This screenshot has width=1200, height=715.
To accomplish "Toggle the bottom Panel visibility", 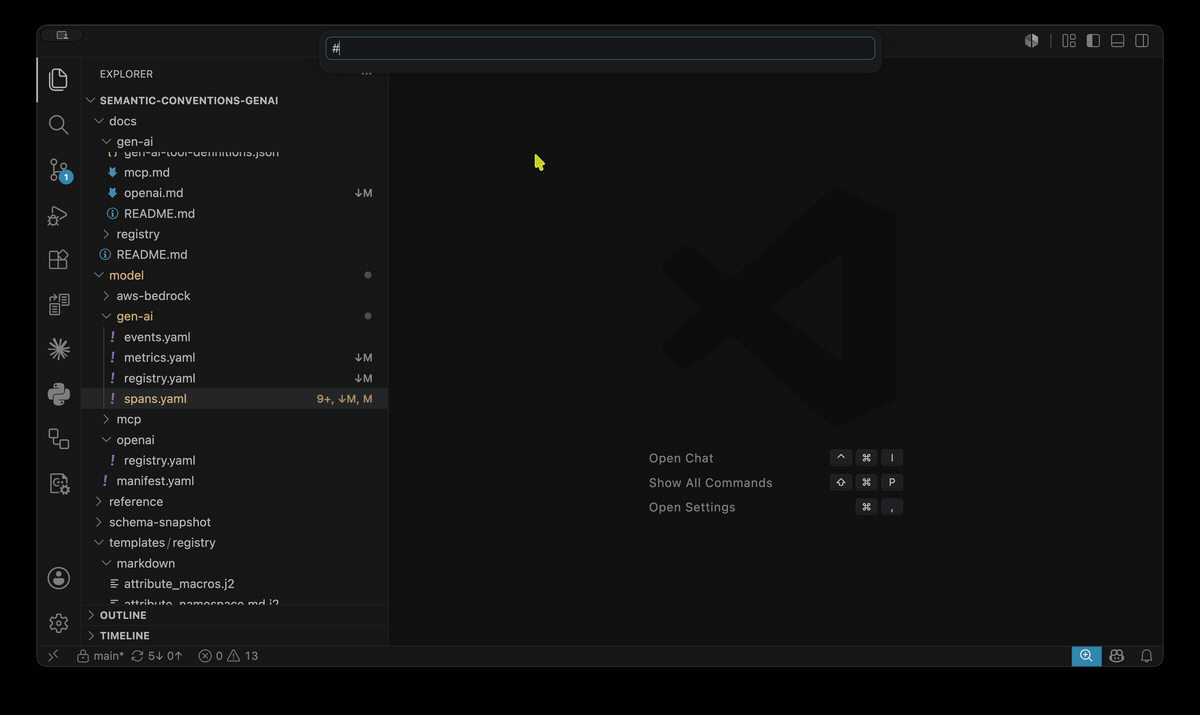I will pyautogui.click(x=1118, y=41).
